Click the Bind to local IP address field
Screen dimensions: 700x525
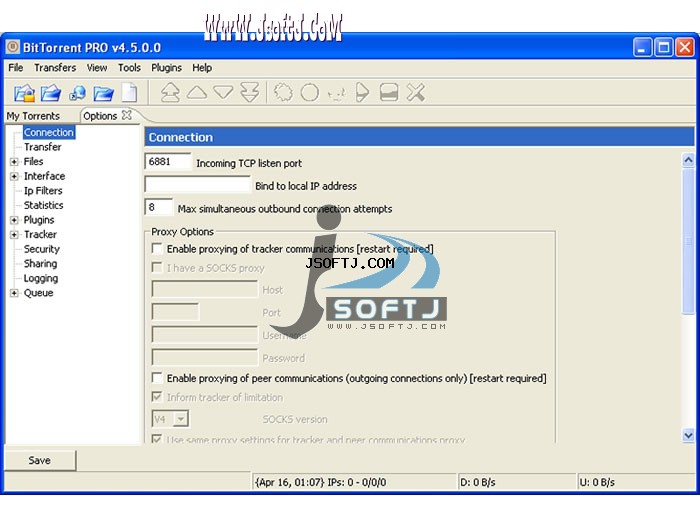coord(197,184)
